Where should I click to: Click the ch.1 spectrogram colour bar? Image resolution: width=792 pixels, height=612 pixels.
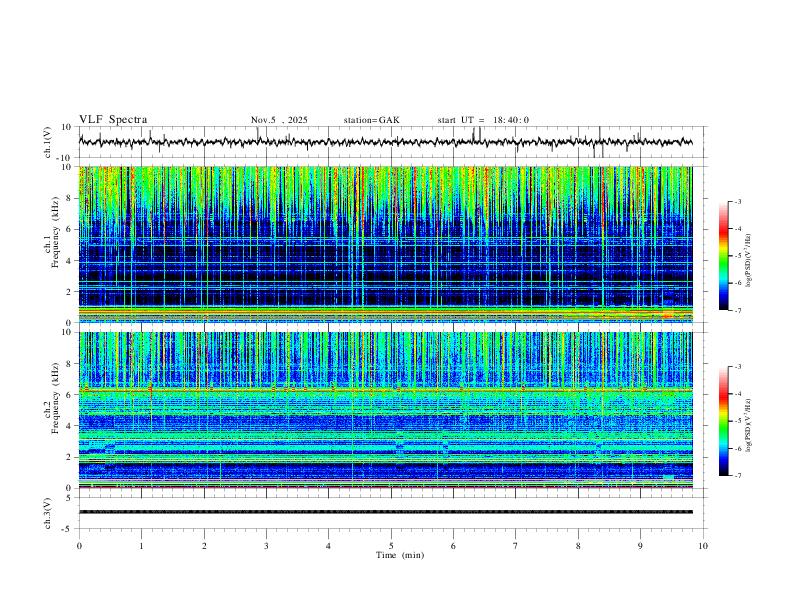click(723, 256)
